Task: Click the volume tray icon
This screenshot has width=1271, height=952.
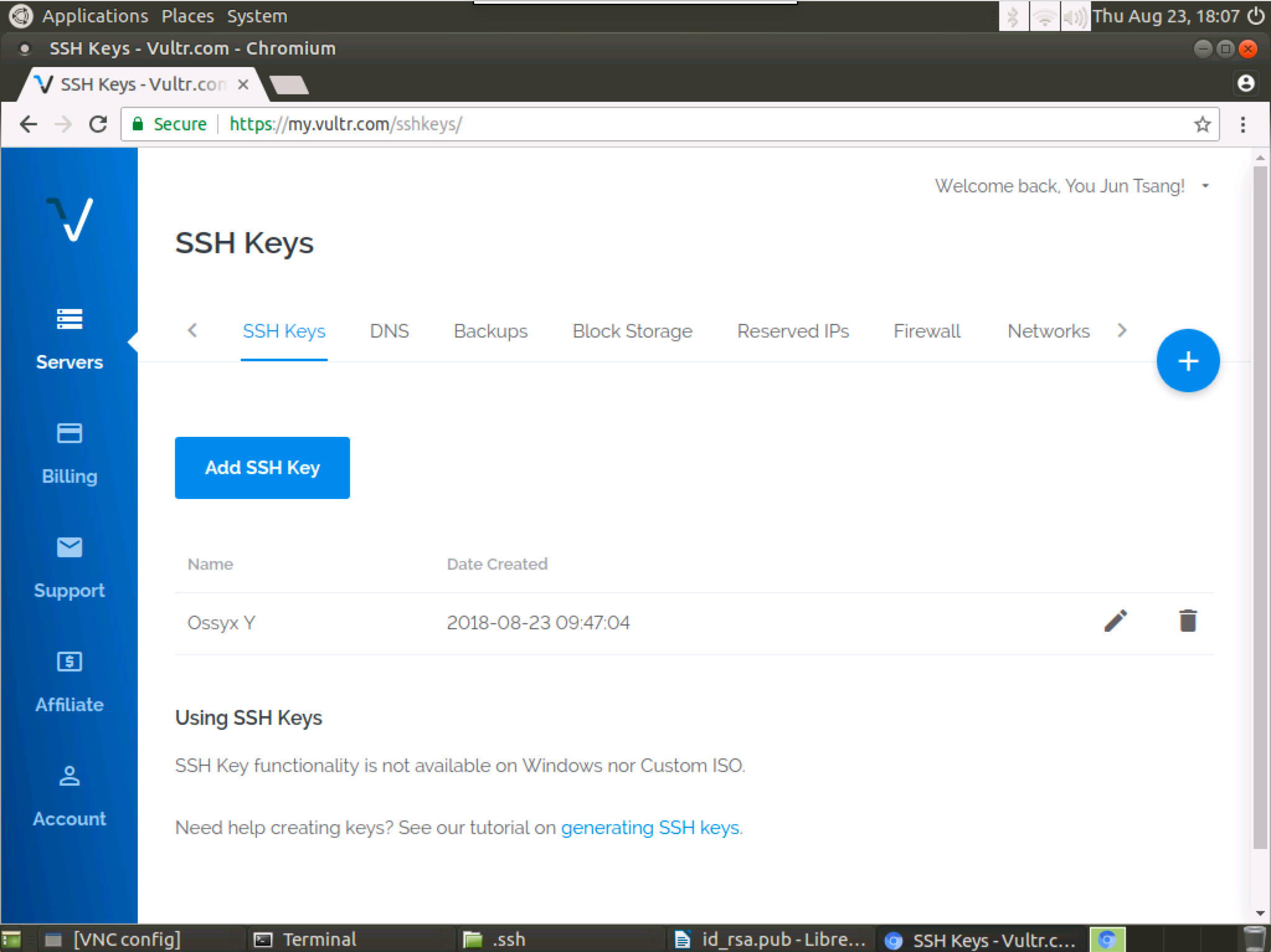Action: tap(1075, 16)
